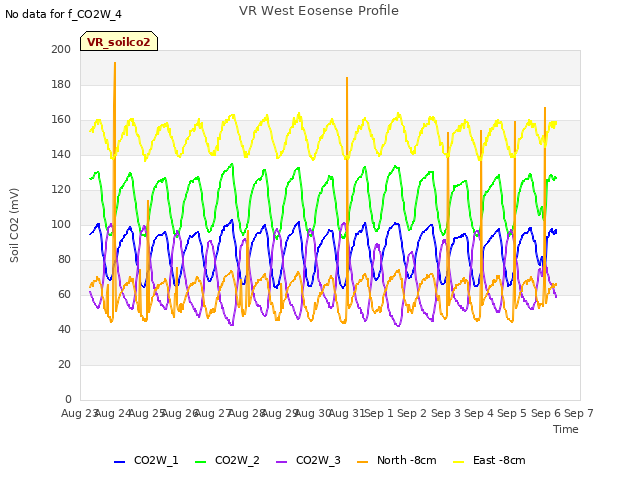Click the Sep 3 x-axis tick label
This screenshot has width=640, height=480.
coord(445,413)
